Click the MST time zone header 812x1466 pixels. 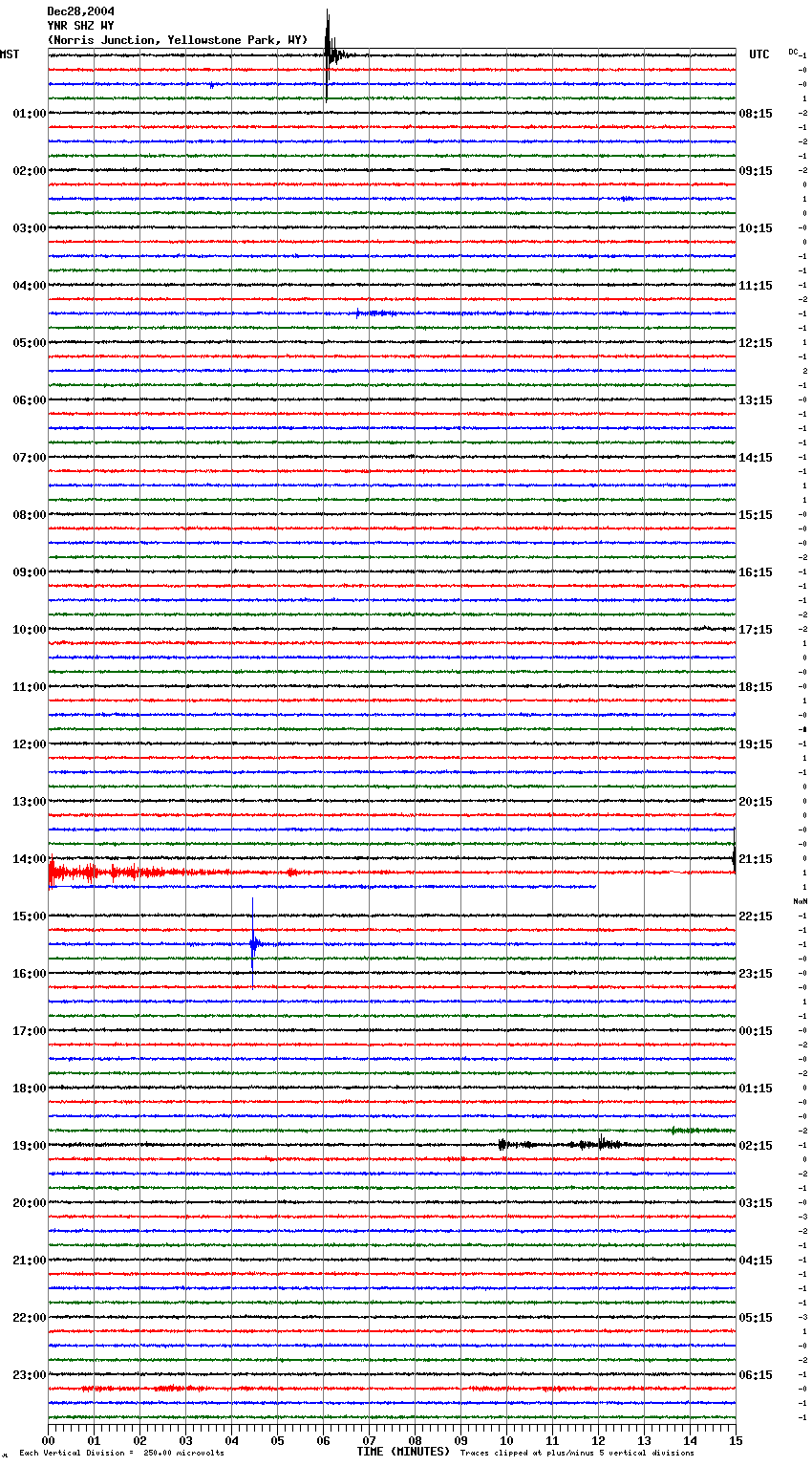tap(10, 54)
